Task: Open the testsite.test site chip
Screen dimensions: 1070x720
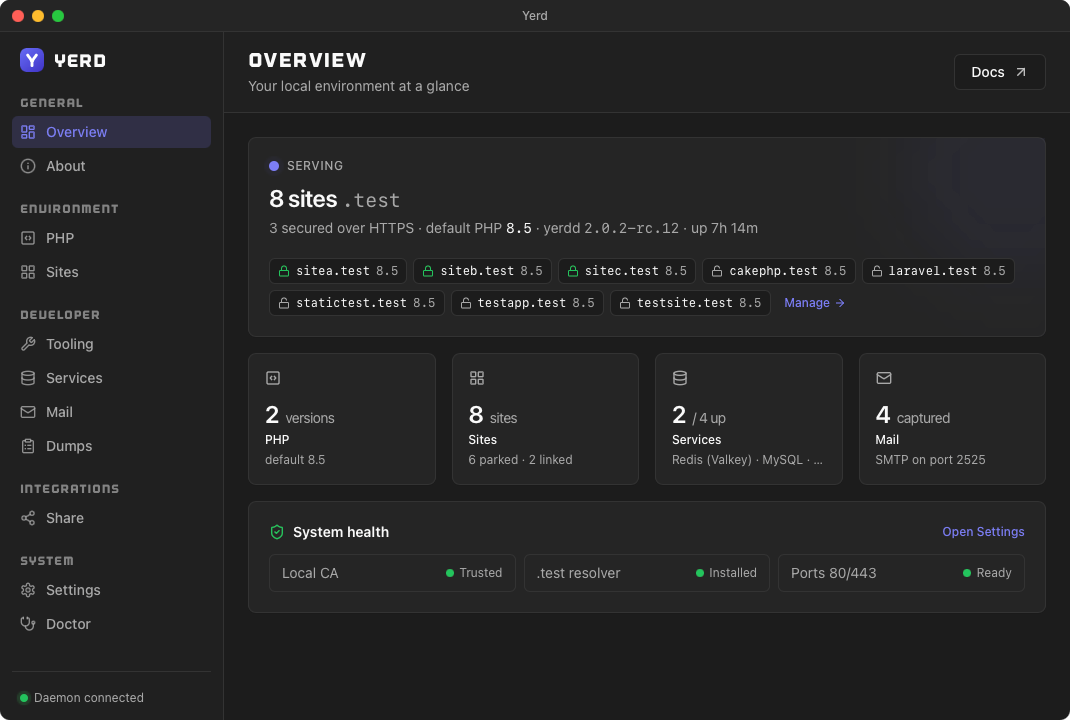Action: point(690,303)
